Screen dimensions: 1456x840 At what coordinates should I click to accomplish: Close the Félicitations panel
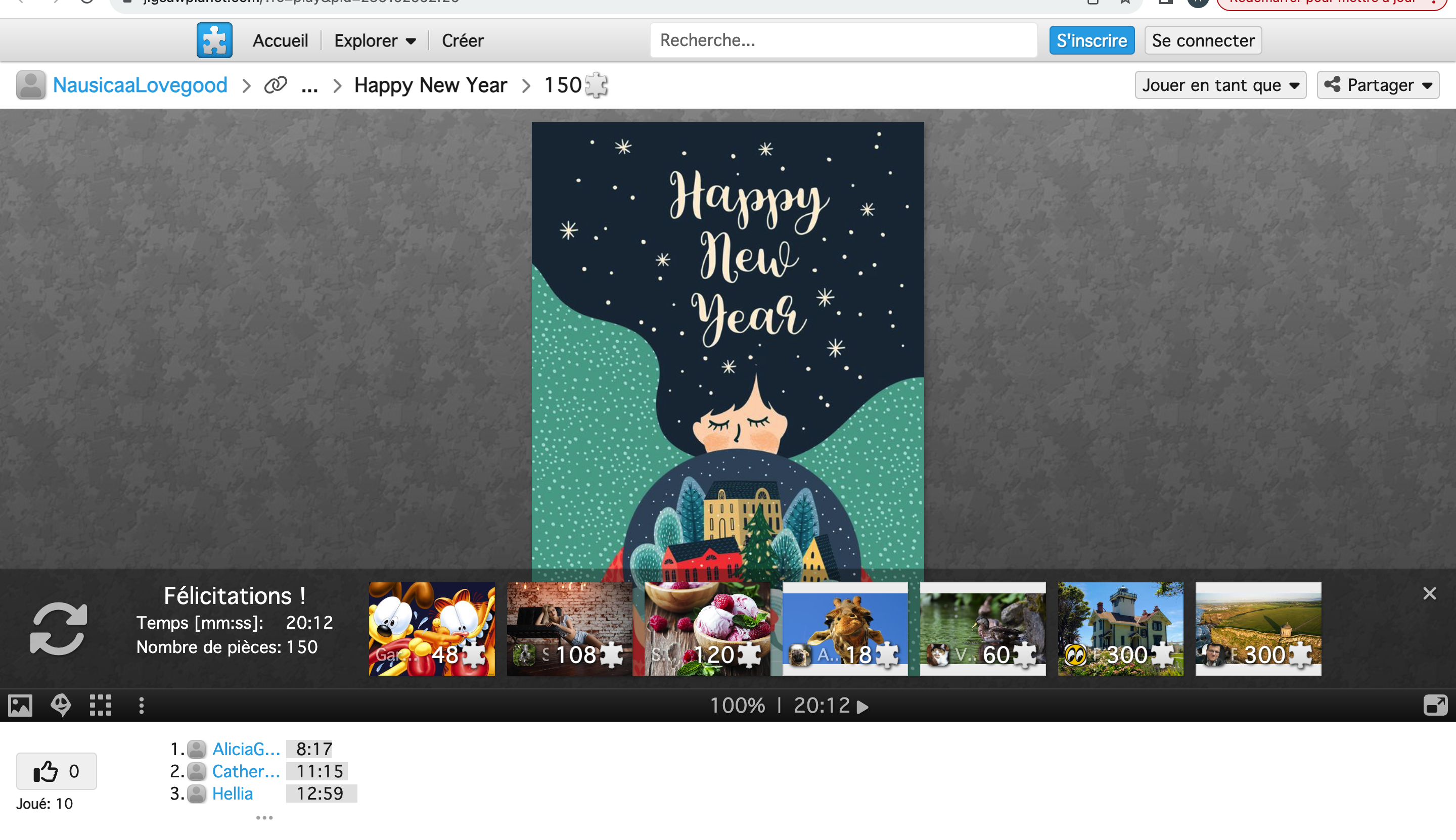coord(1429,593)
